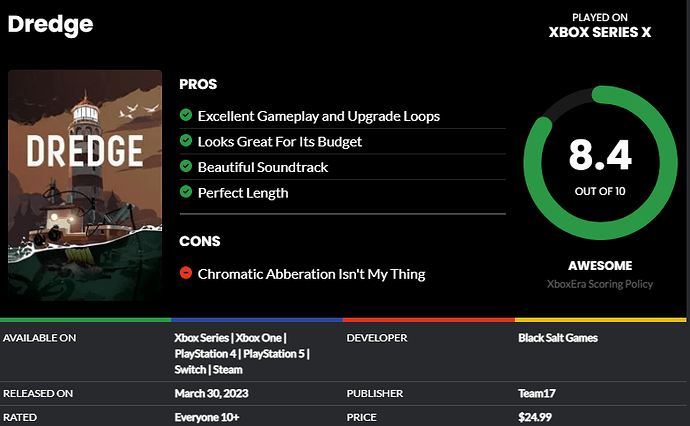This screenshot has height=426, width=690.
Task: Click the $24.99 price value
Action: click(x=535, y=417)
